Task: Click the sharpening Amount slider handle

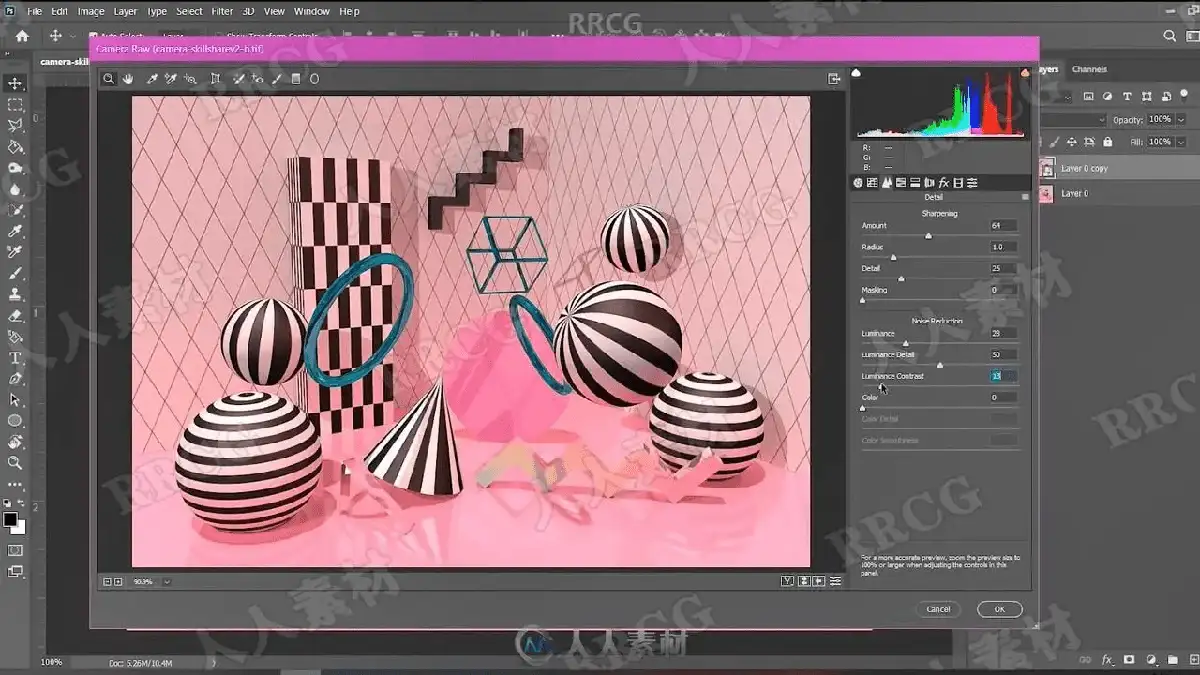Action: (x=928, y=236)
